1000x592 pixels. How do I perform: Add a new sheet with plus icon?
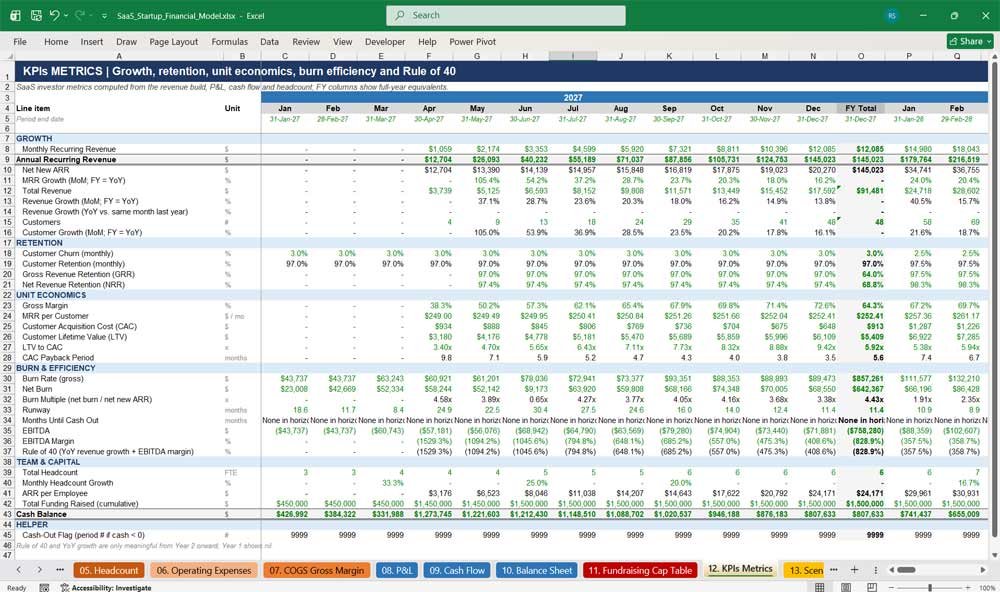tap(854, 570)
